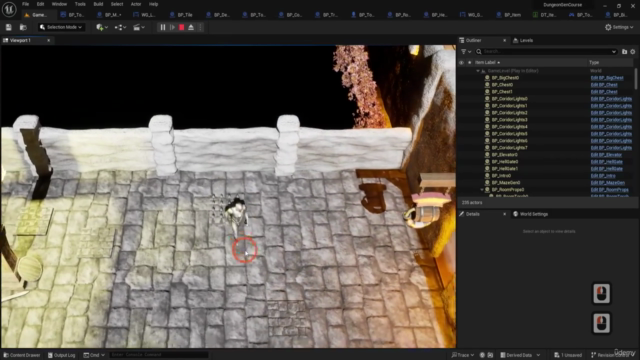
Task: Save the current level via floppy icon
Action: click(9, 27)
